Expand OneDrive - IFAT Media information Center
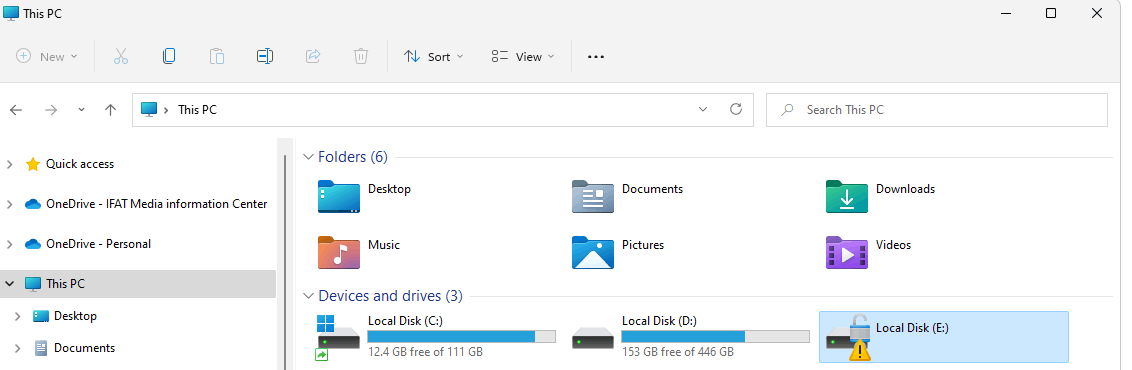Image resolution: width=1132 pixels, height=370 pixels. 9,204
